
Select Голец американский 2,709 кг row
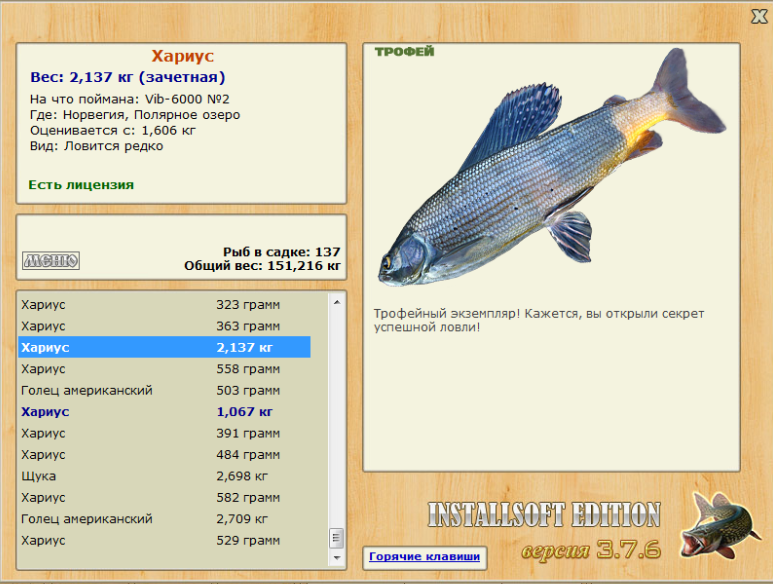coord(165,519)
